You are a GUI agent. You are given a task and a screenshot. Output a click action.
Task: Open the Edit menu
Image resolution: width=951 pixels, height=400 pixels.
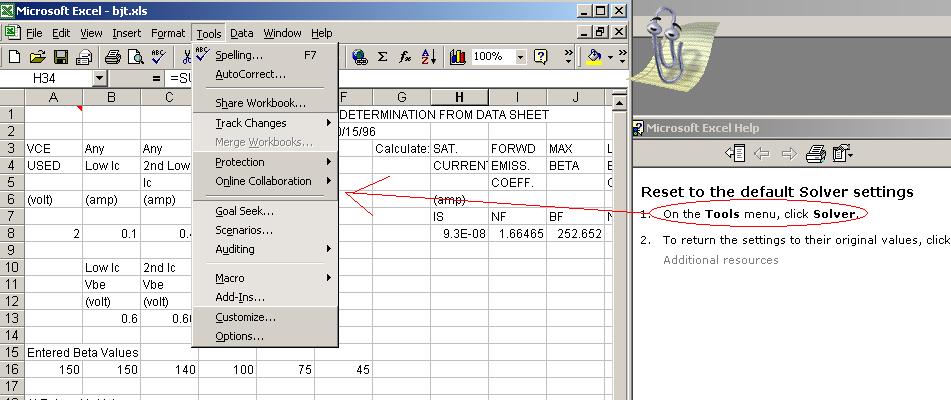click(x=61, y=33)
